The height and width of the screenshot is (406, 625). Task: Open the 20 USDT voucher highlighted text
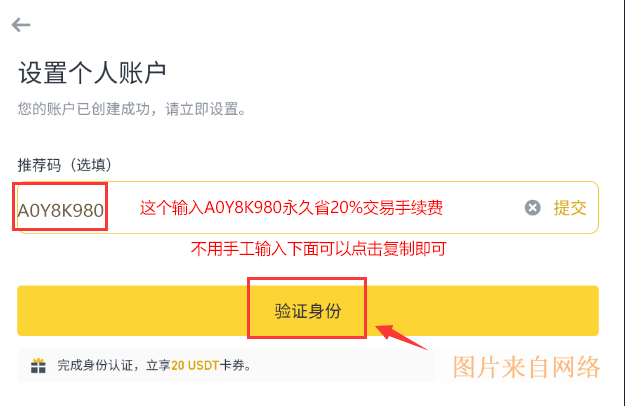195,365
